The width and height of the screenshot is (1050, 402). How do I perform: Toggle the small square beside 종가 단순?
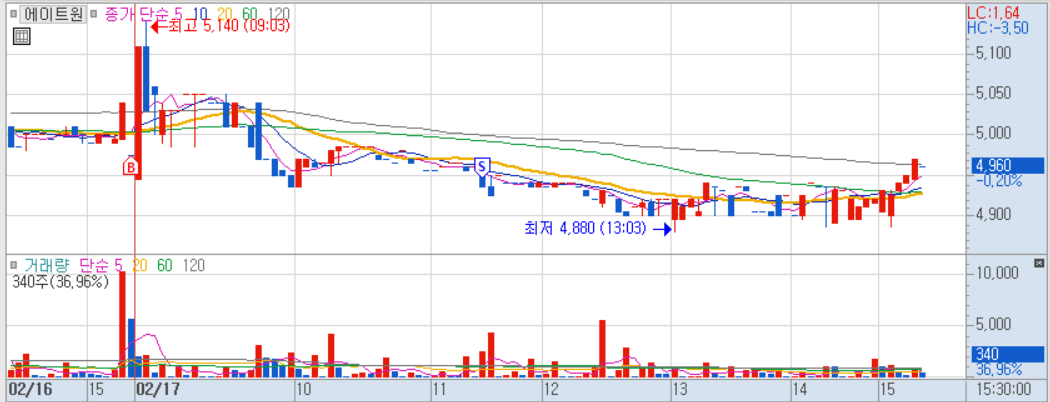point(93,13)
